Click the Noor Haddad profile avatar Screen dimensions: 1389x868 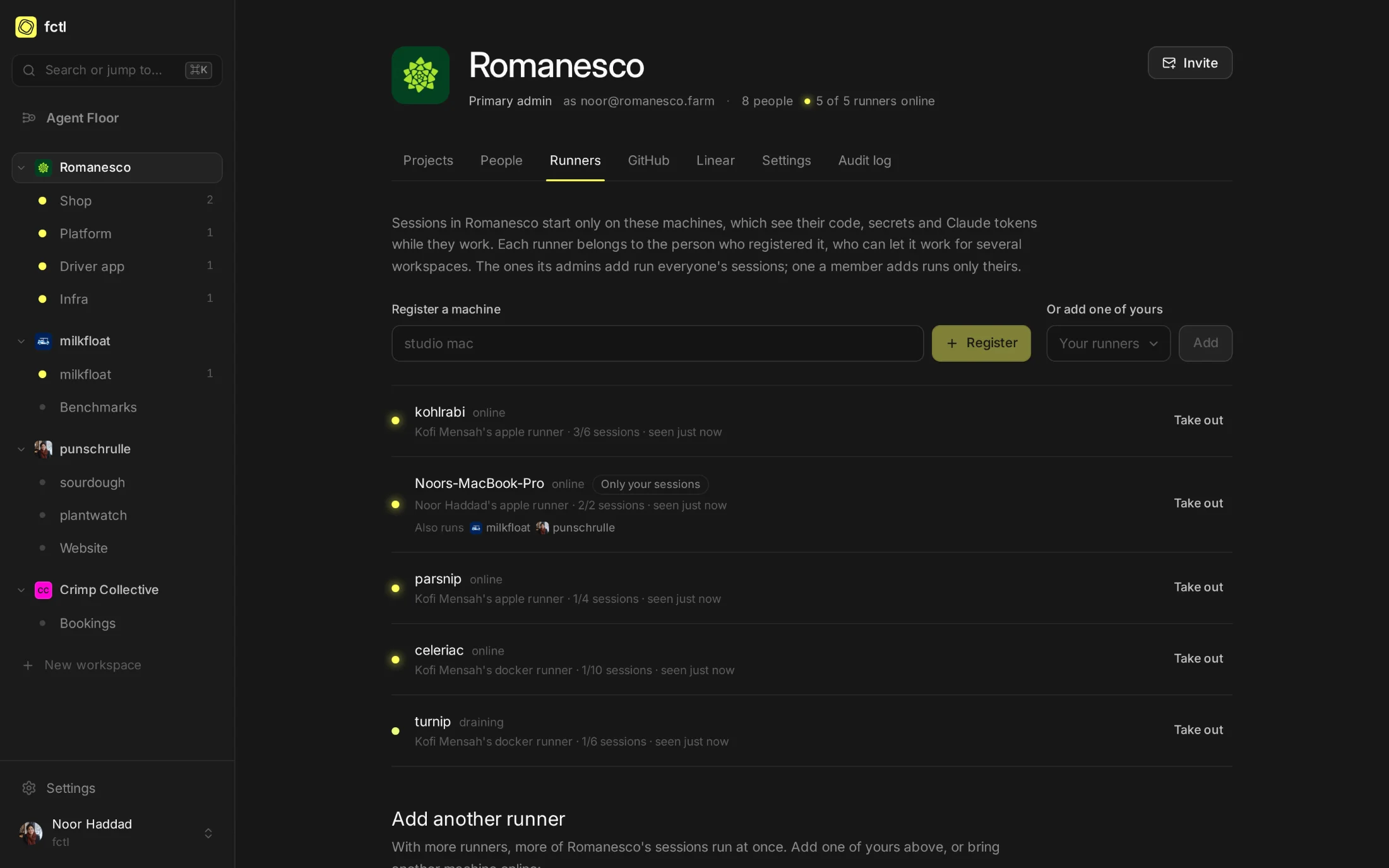[x=31, y=833]
